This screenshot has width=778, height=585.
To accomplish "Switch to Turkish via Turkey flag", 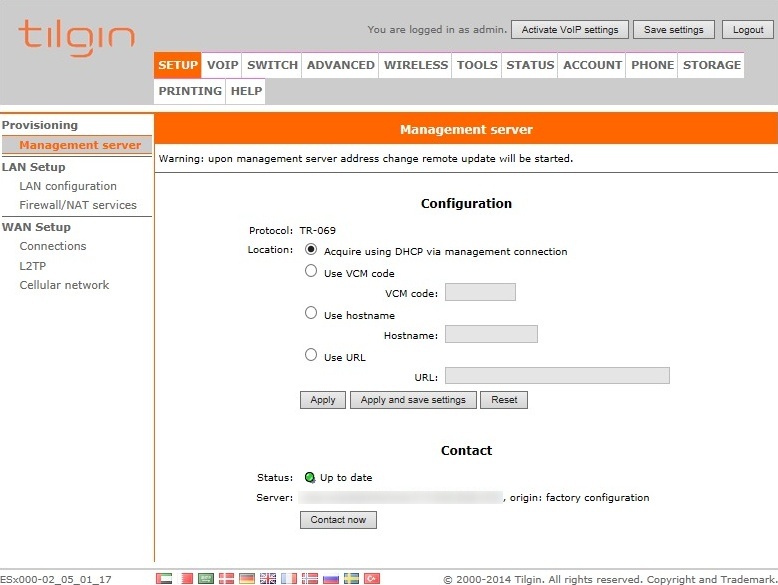I will (x=372, y=578).
